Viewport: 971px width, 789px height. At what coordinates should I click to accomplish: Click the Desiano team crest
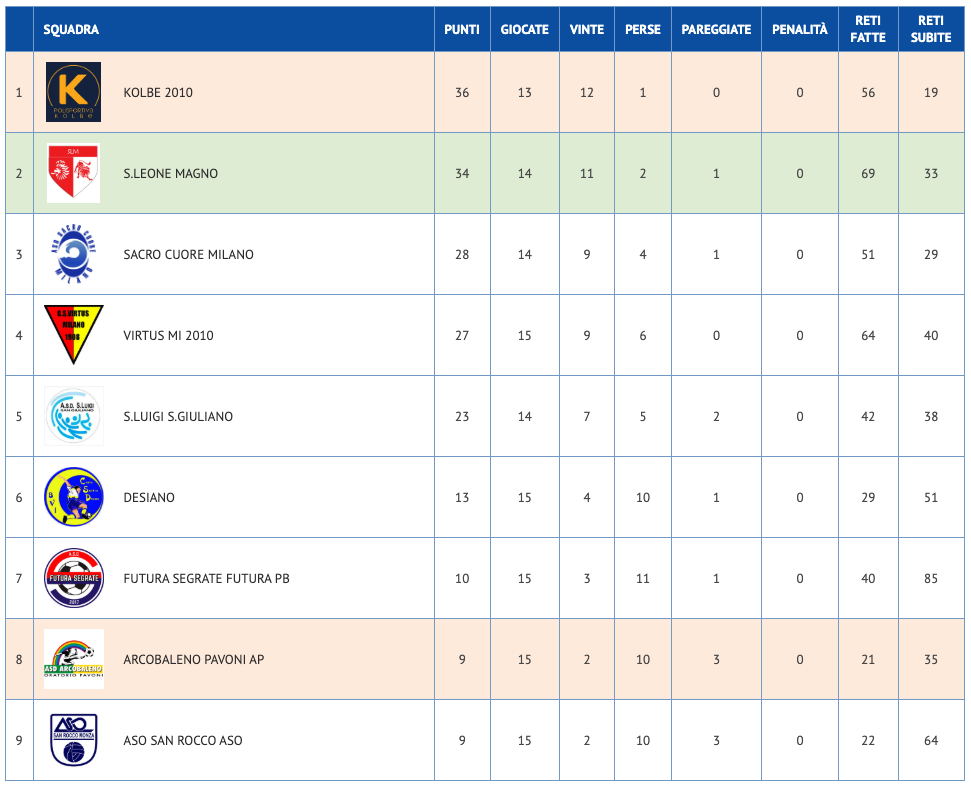pyautogui.click(x=74, y=497)
